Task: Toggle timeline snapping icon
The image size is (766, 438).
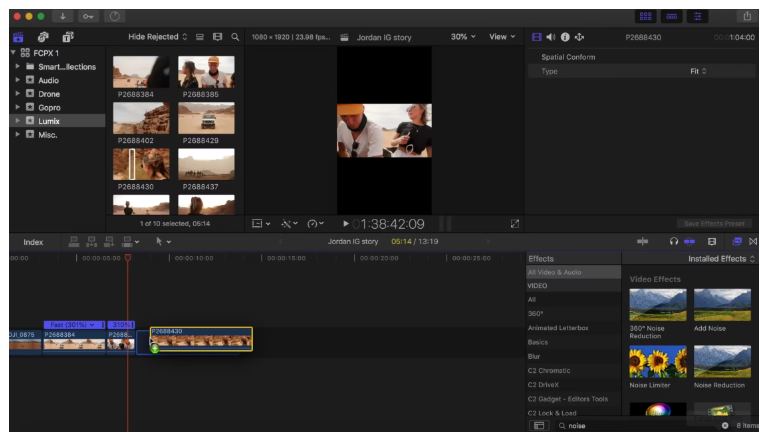Action: pos(689,241)
